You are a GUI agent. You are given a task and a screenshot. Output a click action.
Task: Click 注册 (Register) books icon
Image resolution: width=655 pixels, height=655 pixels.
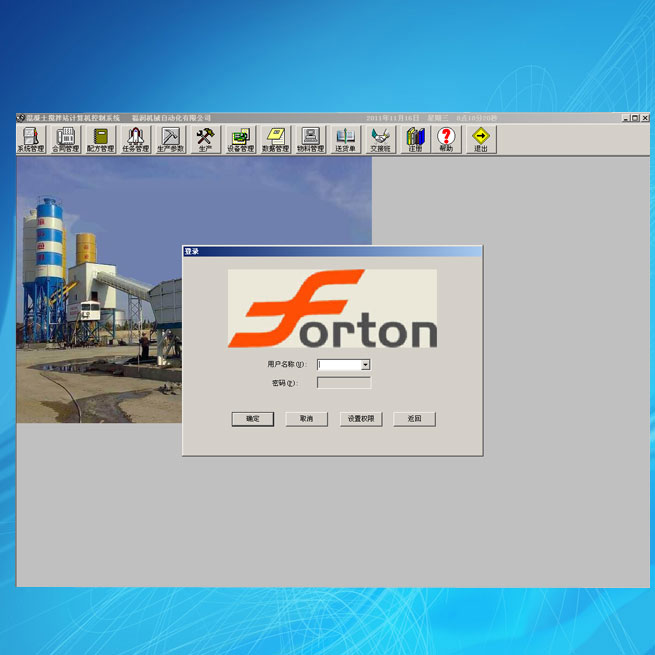pyautogui.click(x=415, y=140)
